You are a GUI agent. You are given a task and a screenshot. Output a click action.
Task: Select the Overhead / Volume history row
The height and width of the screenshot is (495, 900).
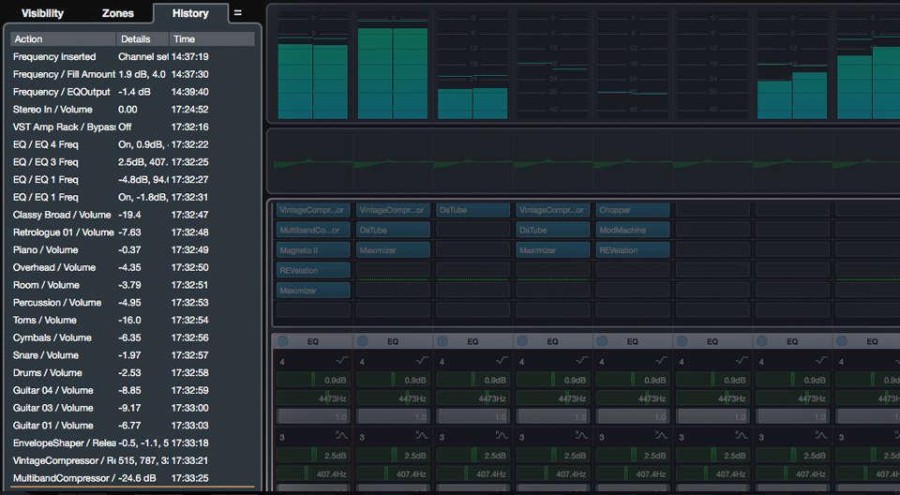[x=133, y=268]
